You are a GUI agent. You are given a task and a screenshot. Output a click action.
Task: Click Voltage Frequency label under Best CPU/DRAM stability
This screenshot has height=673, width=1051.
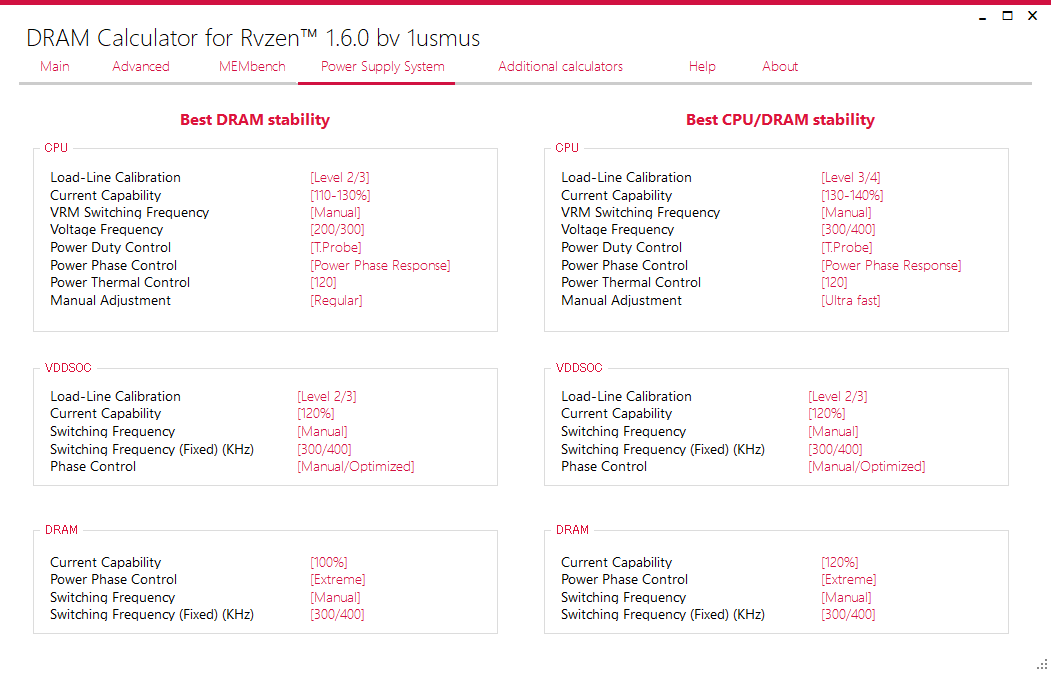tap(617, 229)
